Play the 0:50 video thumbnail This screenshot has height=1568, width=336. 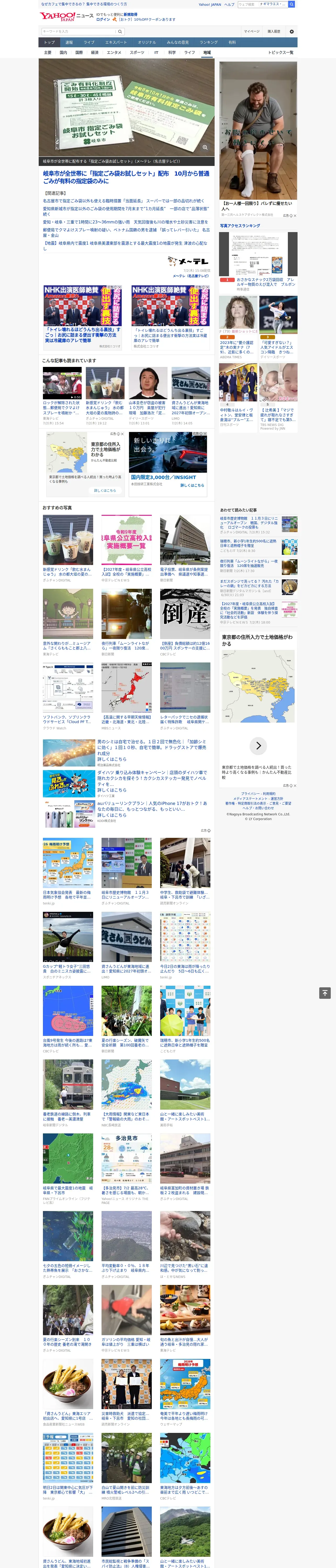62,383
